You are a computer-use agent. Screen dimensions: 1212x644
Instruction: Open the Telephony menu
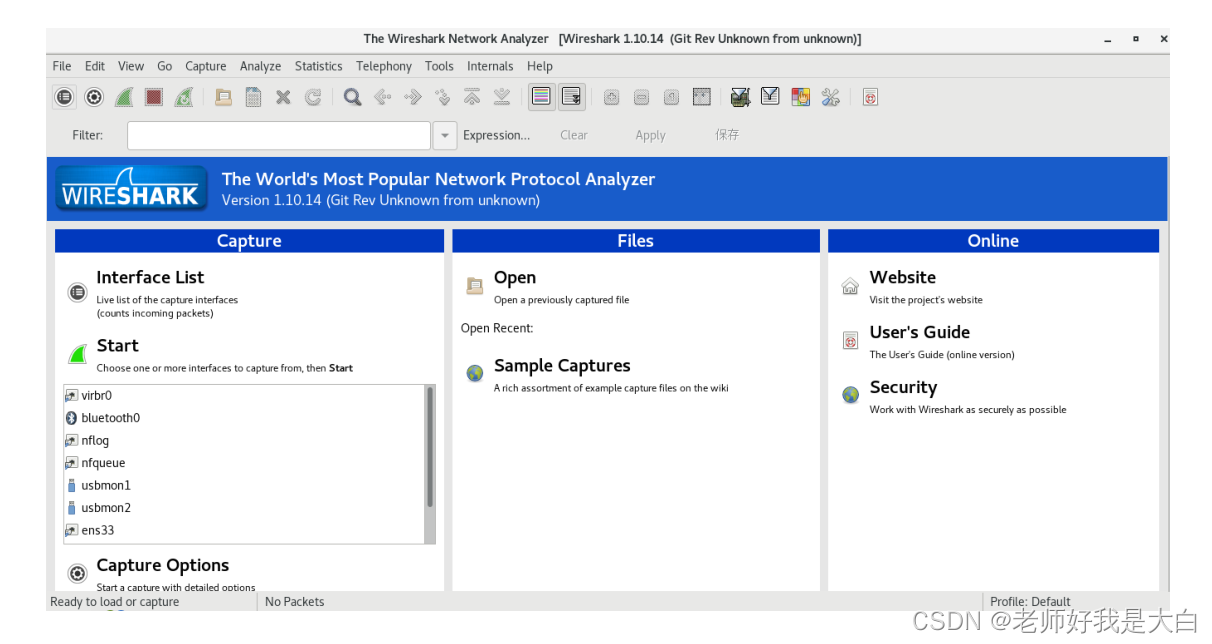(x=384, y=66)
